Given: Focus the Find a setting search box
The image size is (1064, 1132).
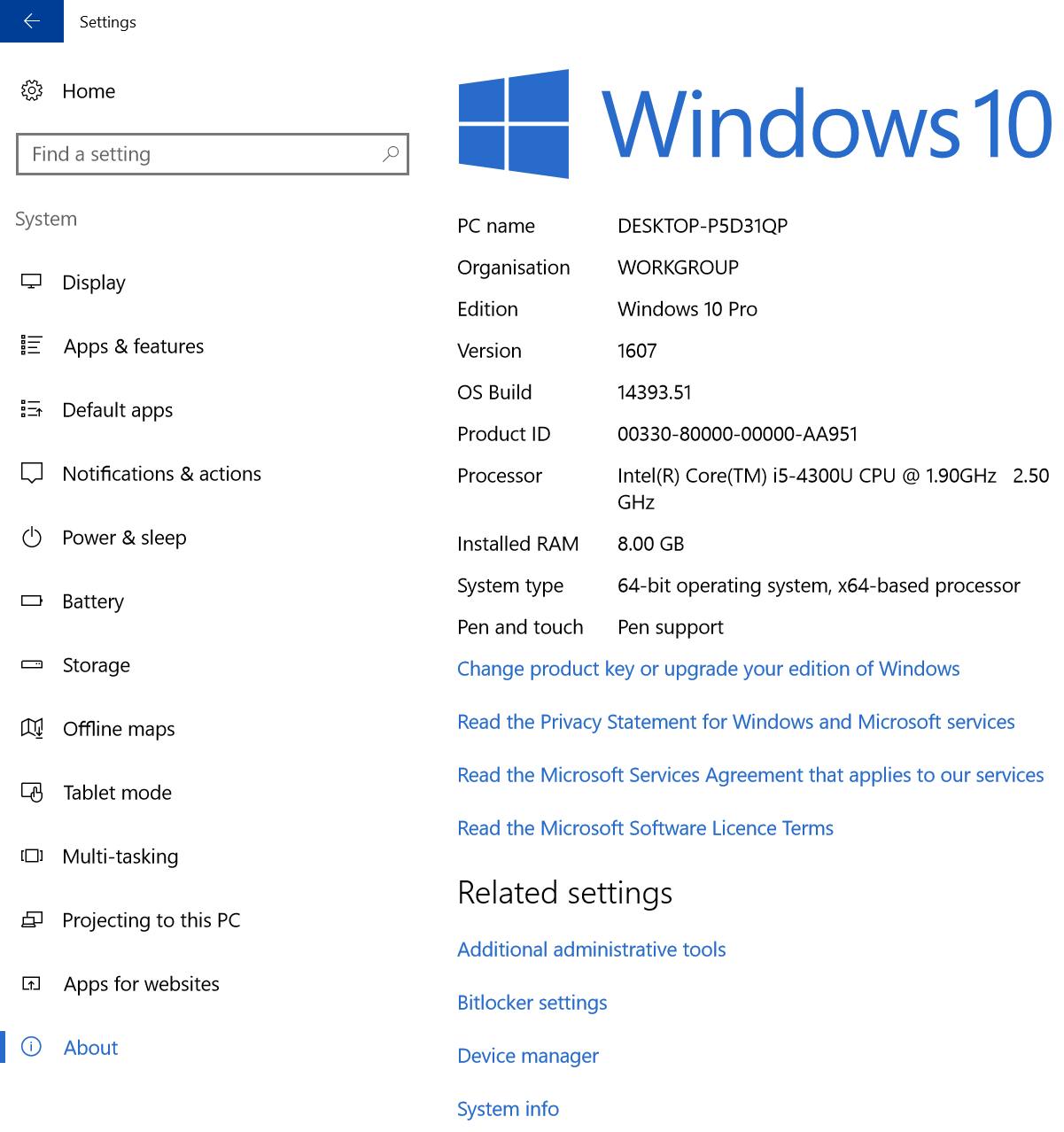Looking at the screenshot, I should [x=213, y=154].
